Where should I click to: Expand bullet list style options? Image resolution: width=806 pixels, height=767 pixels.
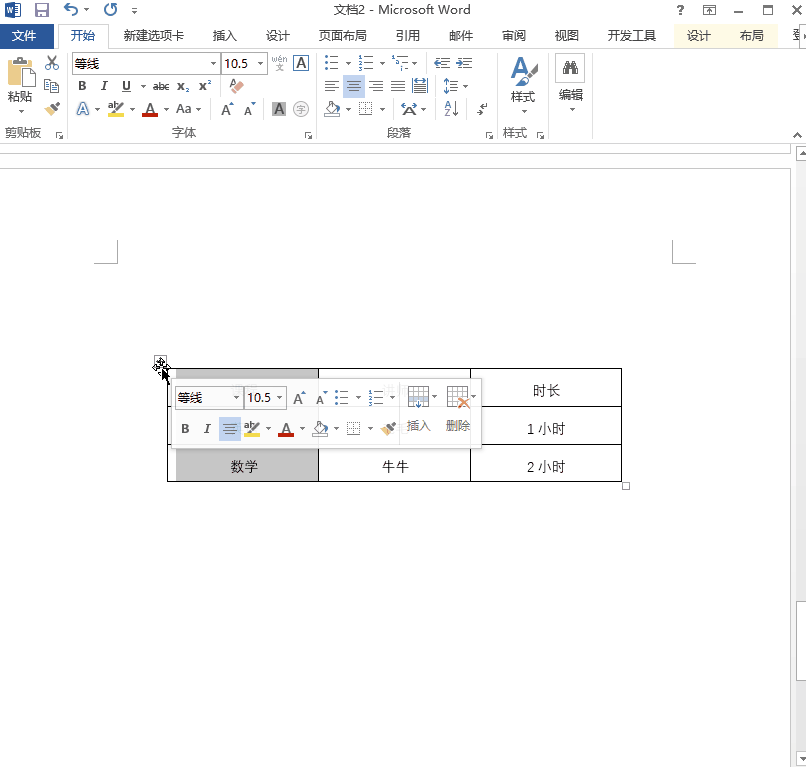point(349,63)
